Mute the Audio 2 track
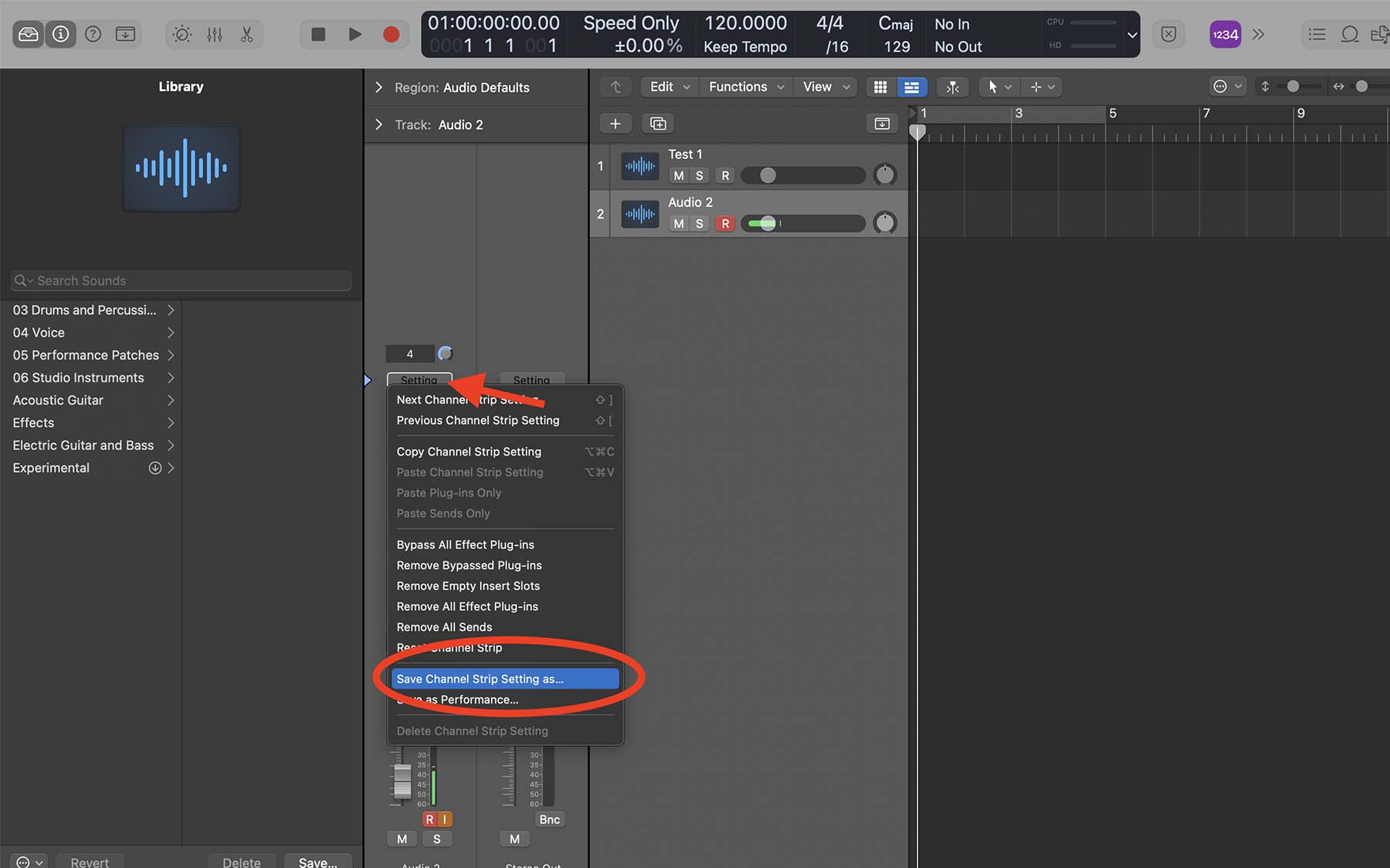The height and width of the screenshot is (868, 1390). tap(679, 223)
